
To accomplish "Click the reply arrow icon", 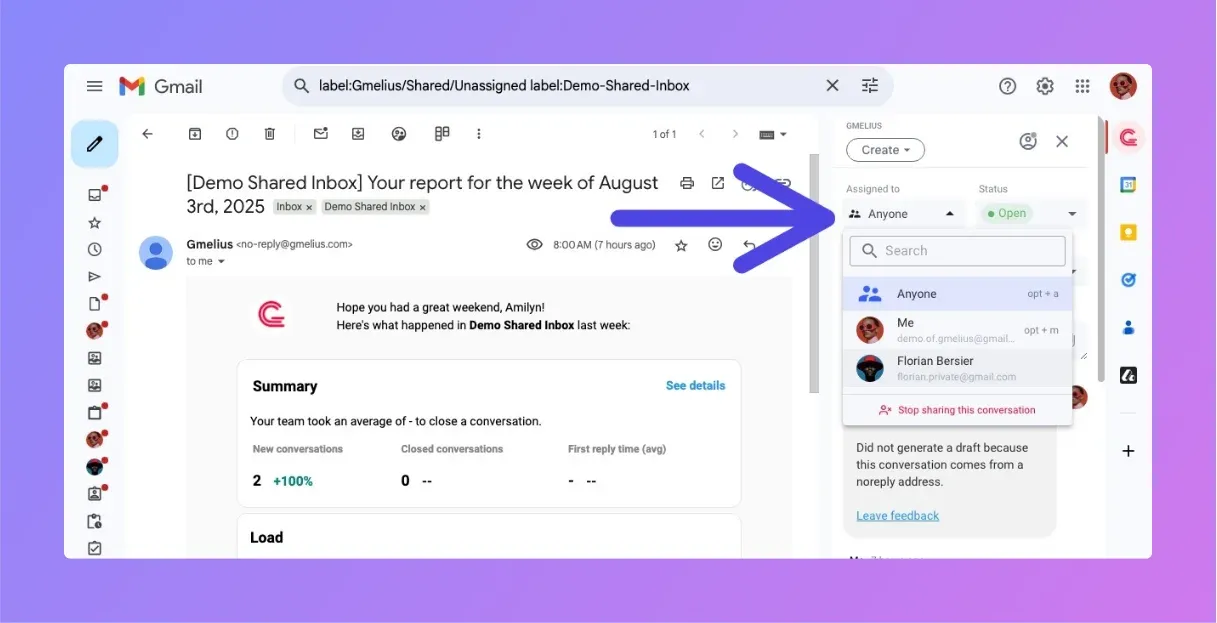I will pyautogui.click(x=749, y=245).
